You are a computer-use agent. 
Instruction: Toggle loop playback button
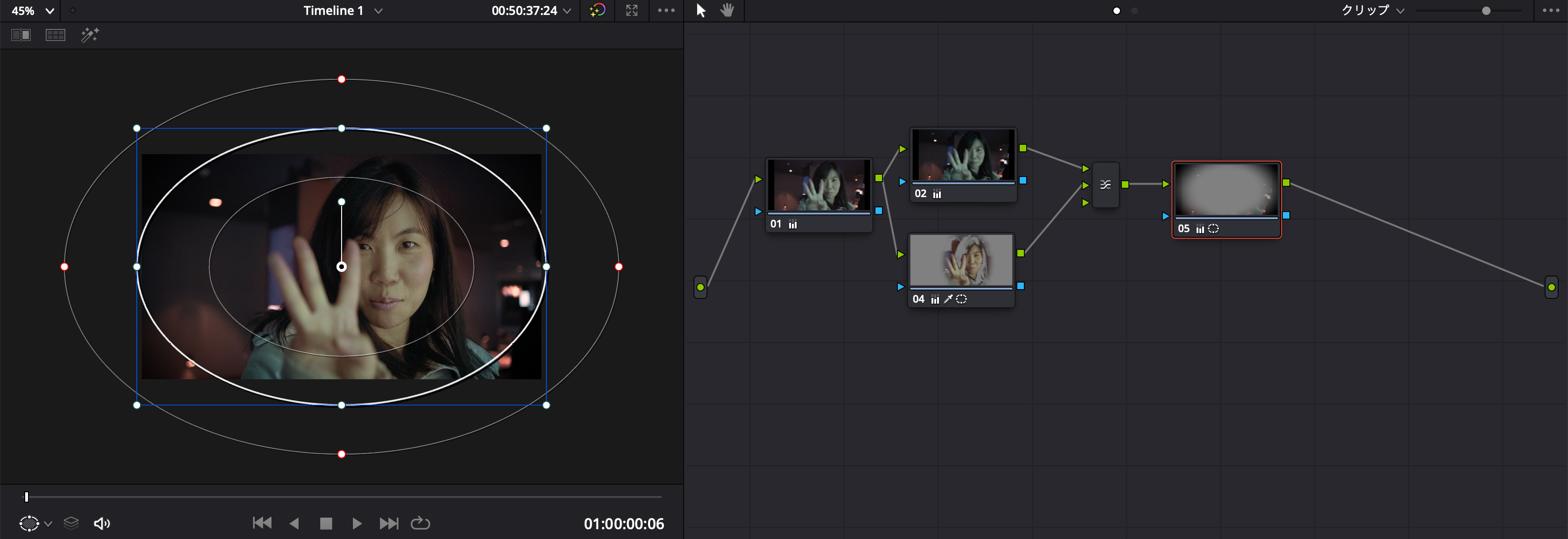[x=420, y=523]
